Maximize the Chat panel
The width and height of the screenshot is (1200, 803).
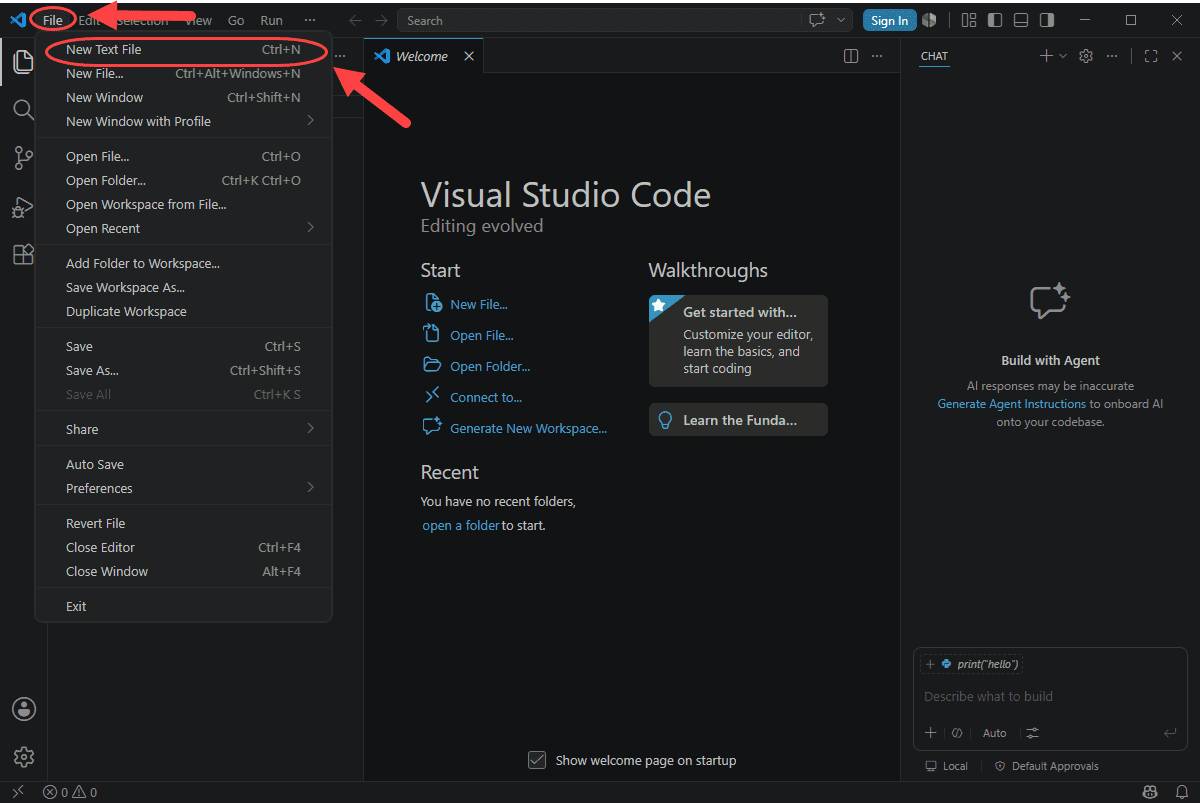tap(1151, 56)
